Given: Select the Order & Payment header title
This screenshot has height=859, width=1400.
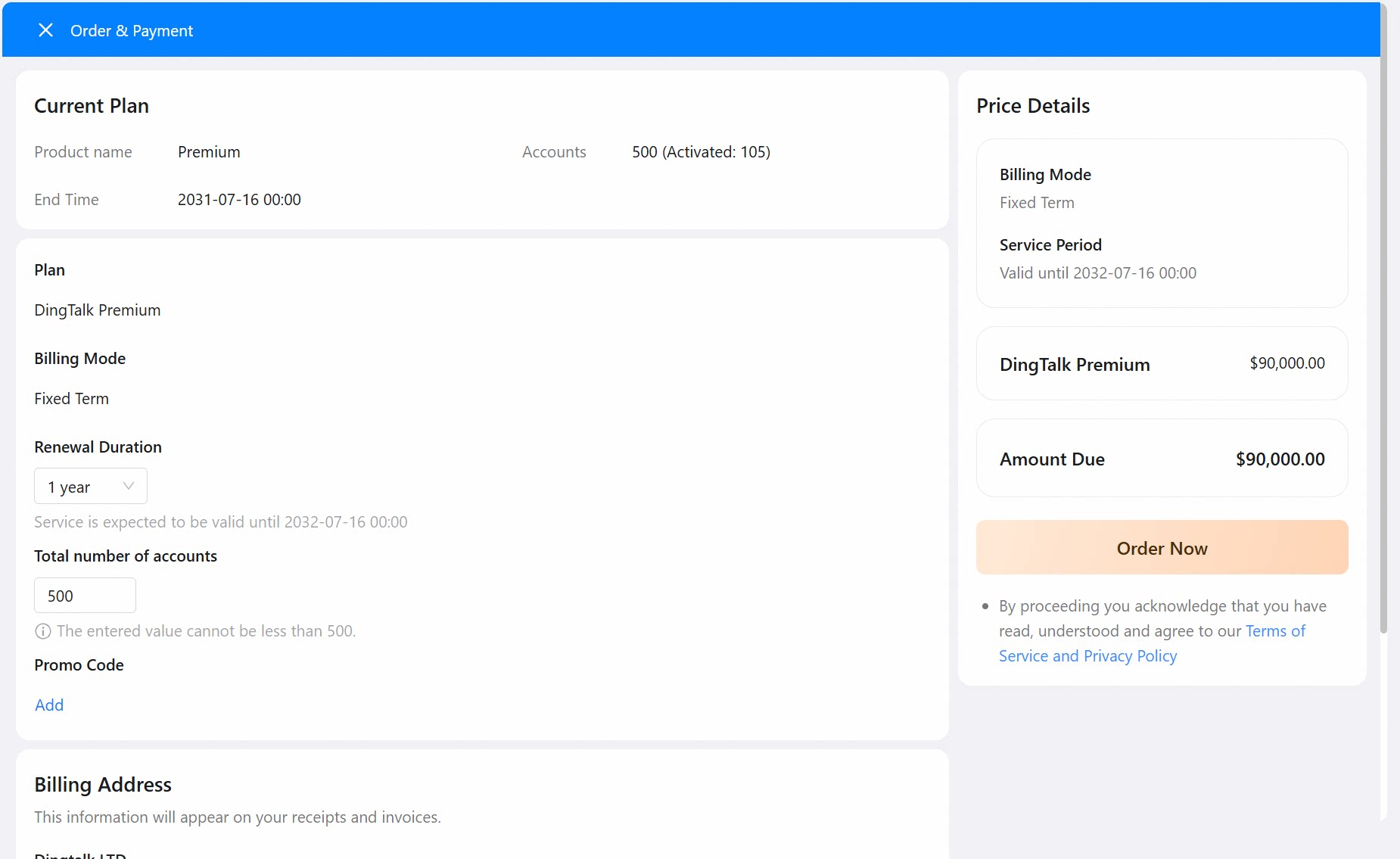Looking at the screenshot, I should pos(132,31).
